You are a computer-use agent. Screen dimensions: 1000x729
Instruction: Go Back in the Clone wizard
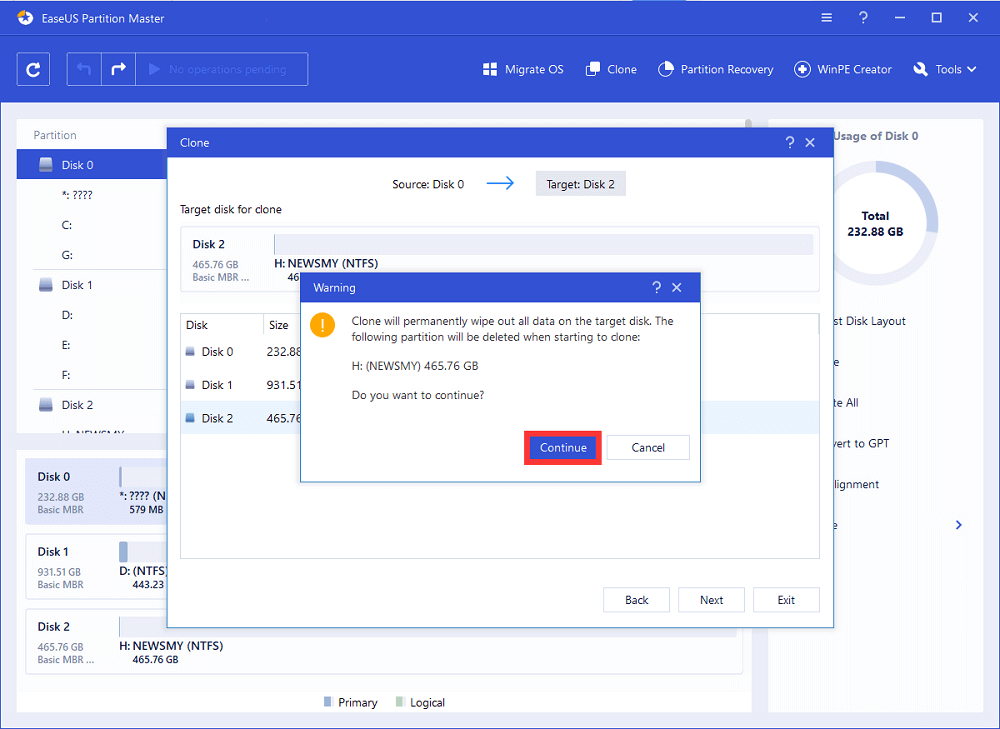(637, 600)
